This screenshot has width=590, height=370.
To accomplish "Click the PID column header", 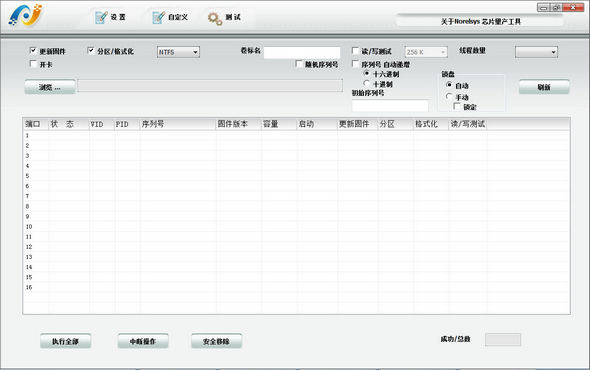I will point(127,124).
